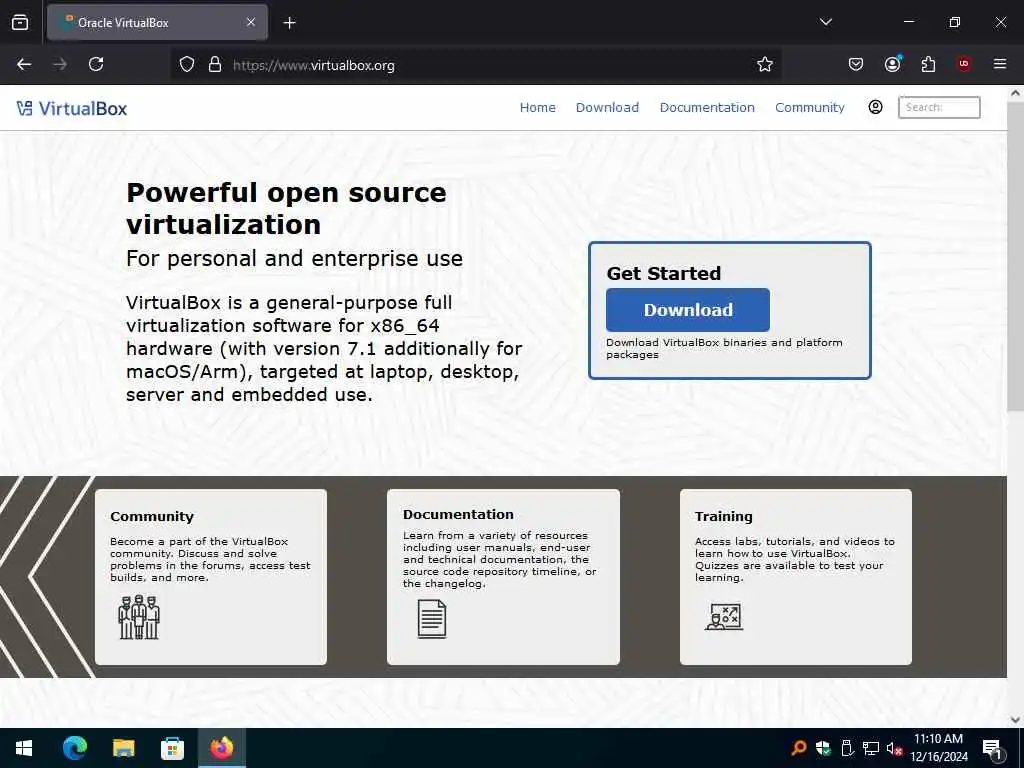Click the Community people icon
The image size is (1024, 768).
(139, 617)
